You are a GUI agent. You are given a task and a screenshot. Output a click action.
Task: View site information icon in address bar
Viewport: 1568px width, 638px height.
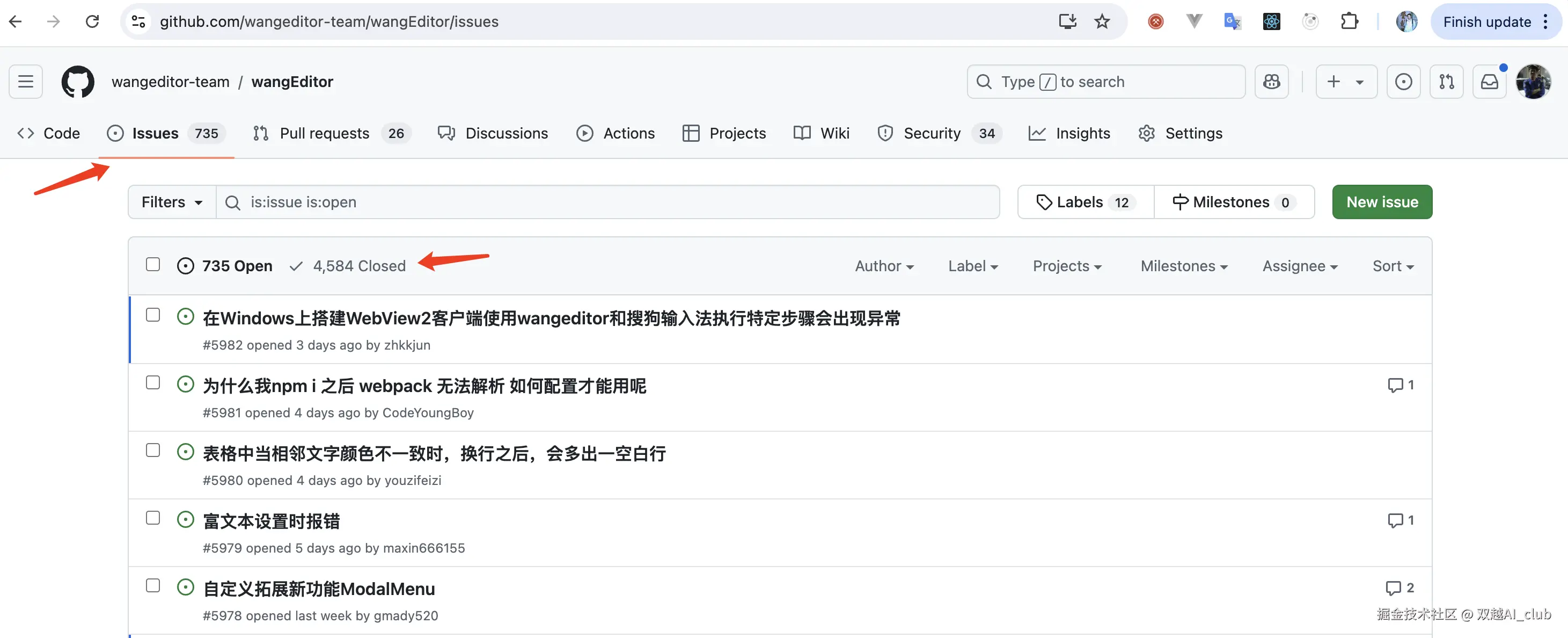pos(139,22)
